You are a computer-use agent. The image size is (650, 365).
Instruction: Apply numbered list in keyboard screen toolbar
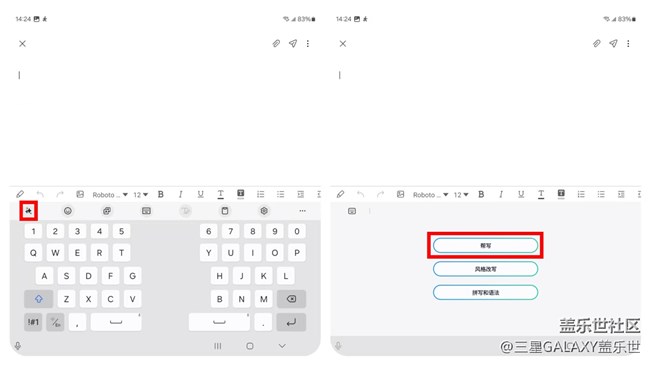point(260,194)
